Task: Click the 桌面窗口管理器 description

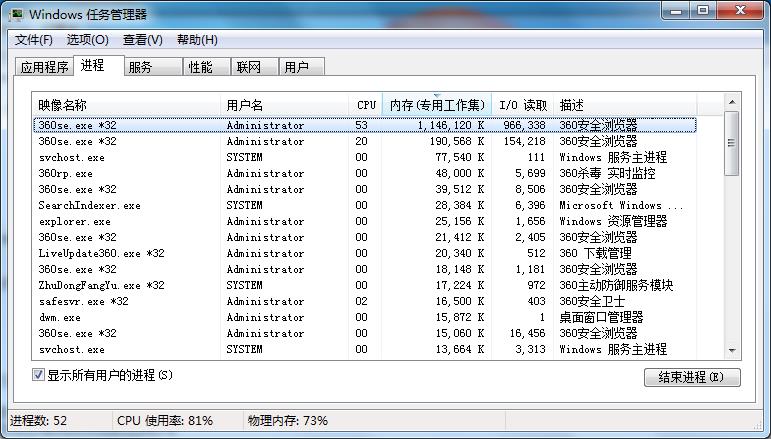Action: tap(601, 317)
